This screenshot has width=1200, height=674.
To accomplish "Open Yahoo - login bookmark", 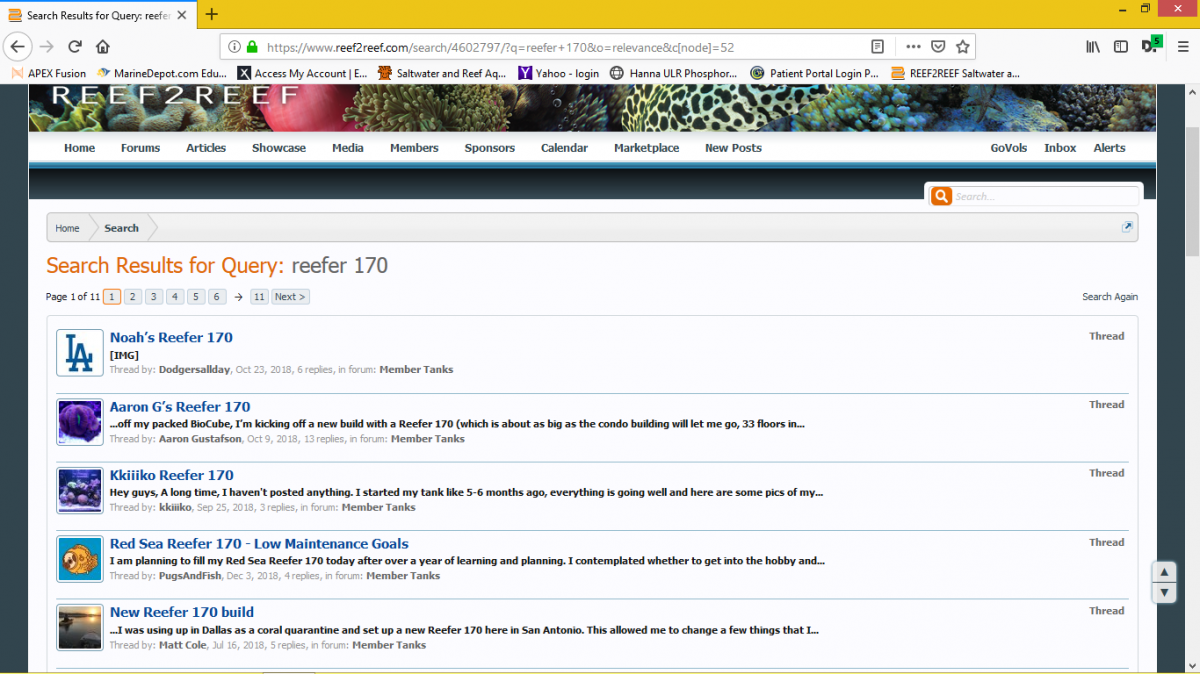I will pyautogui.click(x=558, y=73).
